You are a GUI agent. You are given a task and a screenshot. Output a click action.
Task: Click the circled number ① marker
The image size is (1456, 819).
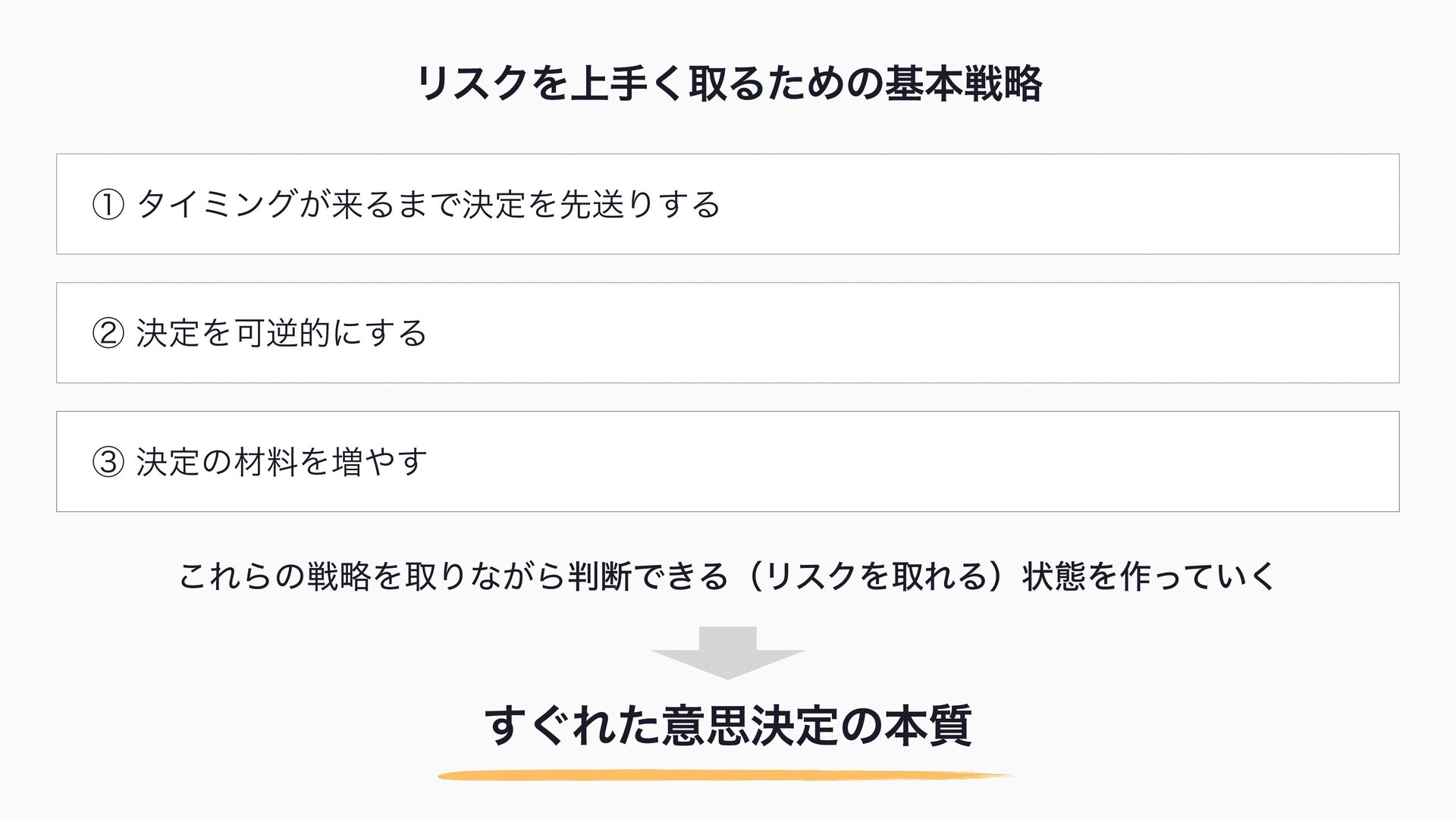(x=108, y=205)
